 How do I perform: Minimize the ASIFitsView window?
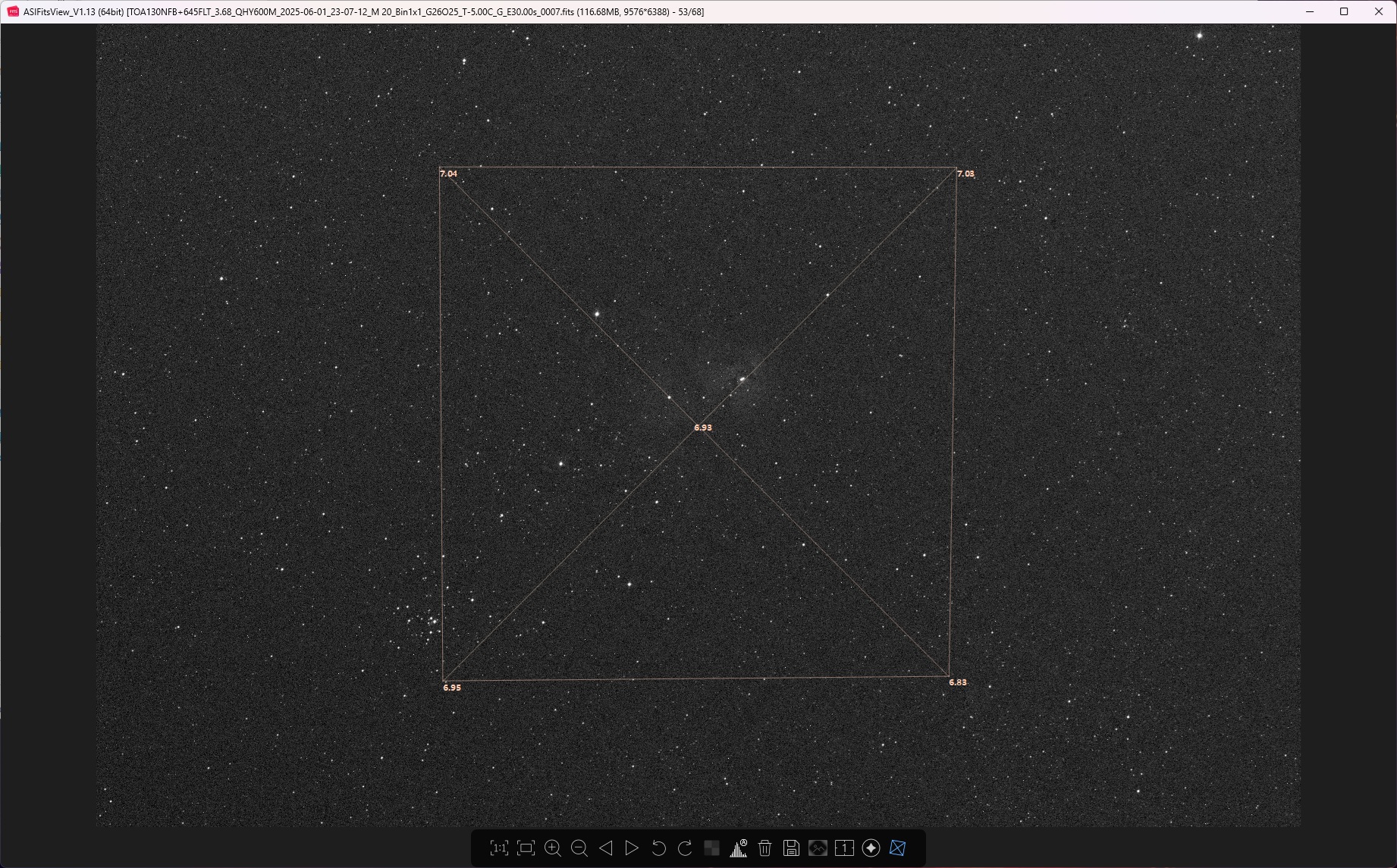click(1309, 11)
